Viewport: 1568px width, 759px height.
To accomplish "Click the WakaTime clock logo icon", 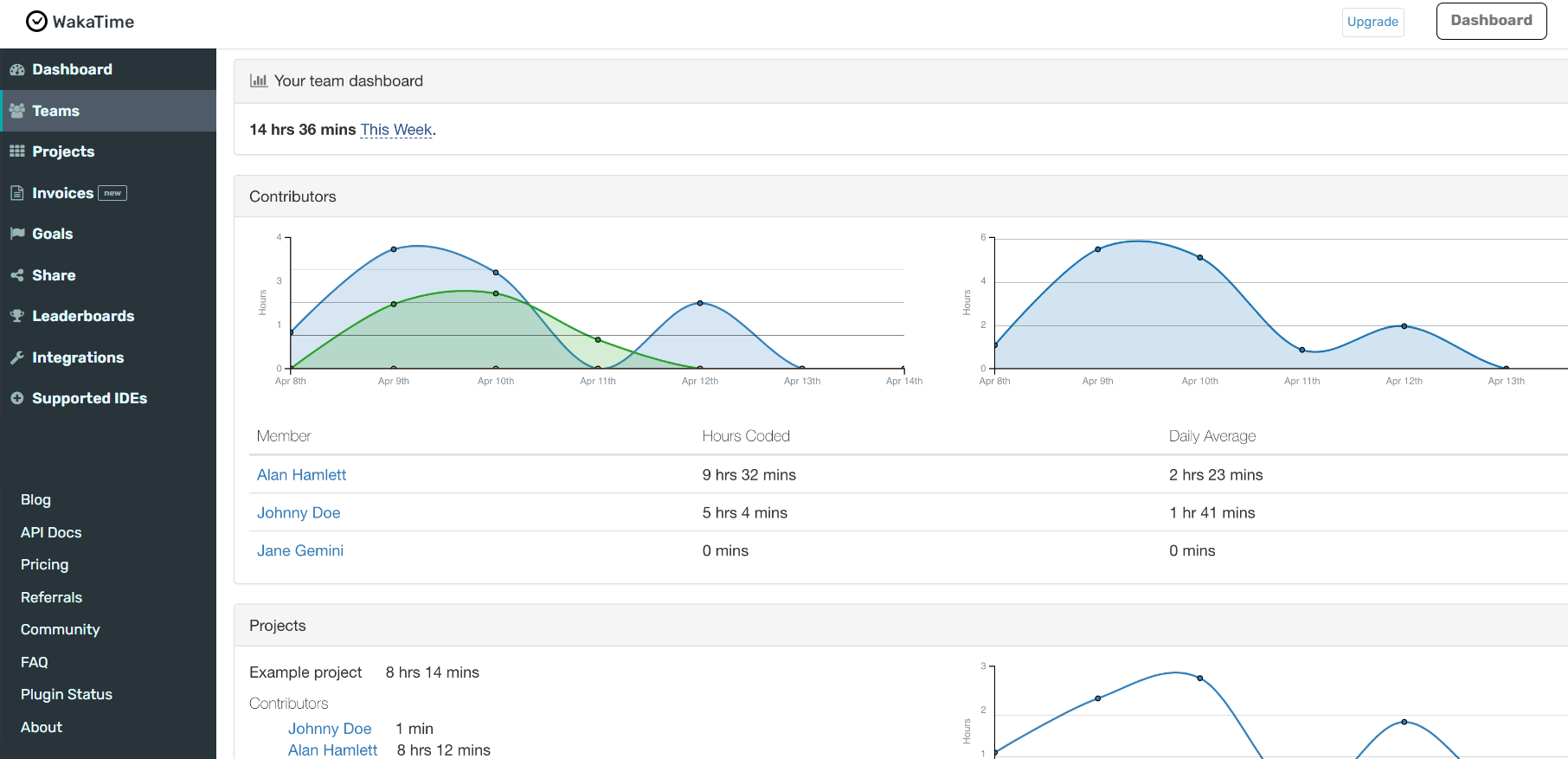I will point(36,22).
